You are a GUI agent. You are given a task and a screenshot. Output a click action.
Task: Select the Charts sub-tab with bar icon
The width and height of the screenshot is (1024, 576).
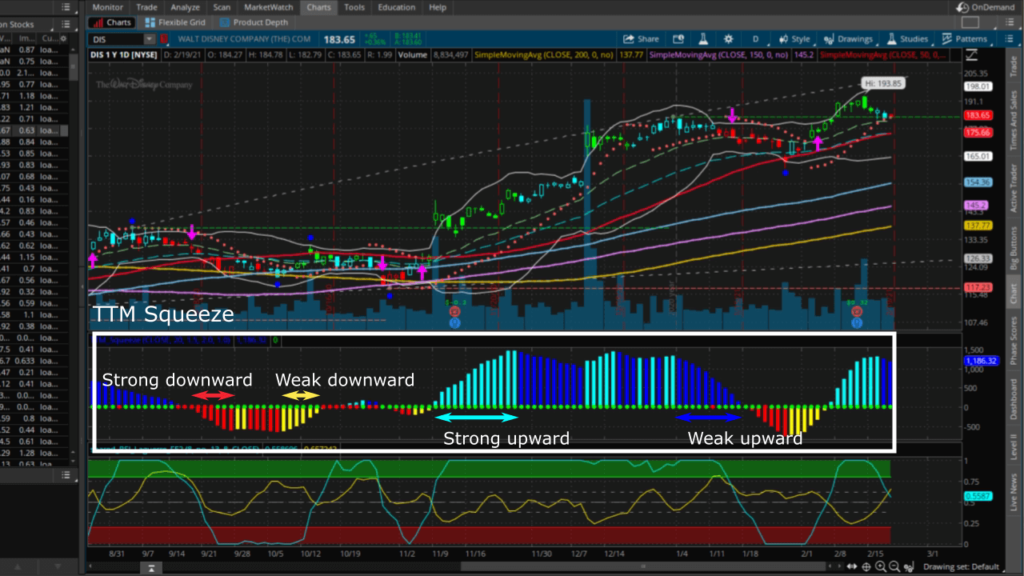point(112,22)
